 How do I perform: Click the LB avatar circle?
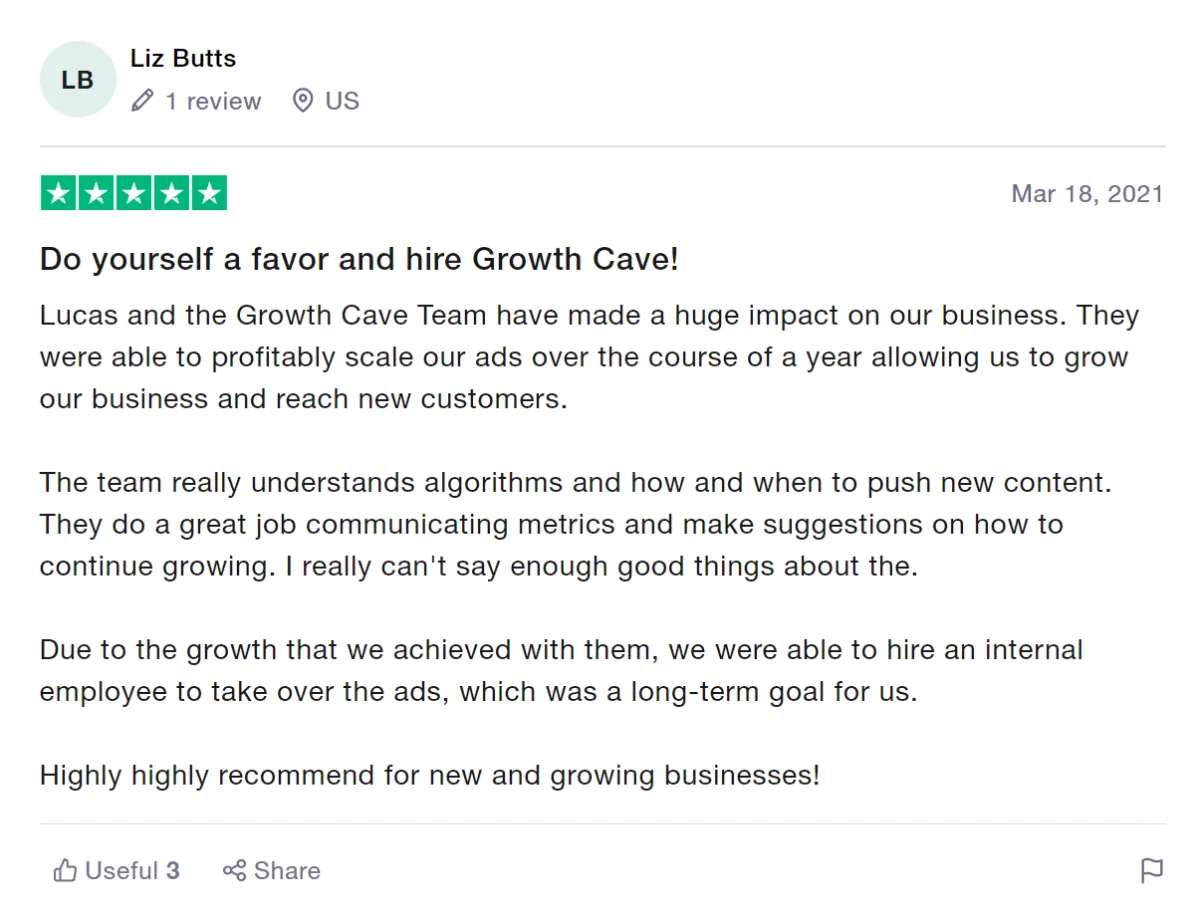78,79
